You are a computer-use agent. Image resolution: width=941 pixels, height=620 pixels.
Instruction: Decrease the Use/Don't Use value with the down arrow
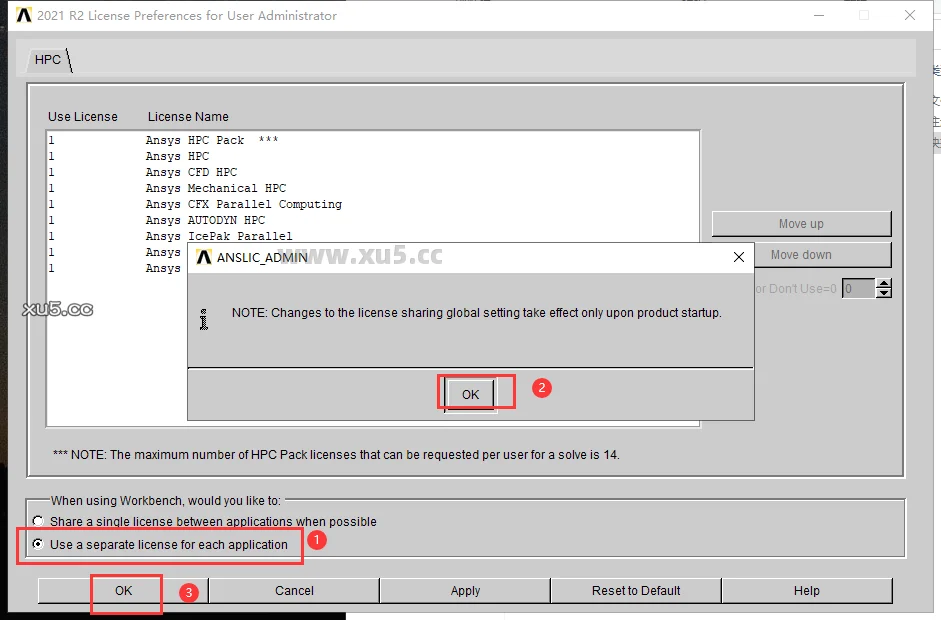tap(883, 293)
